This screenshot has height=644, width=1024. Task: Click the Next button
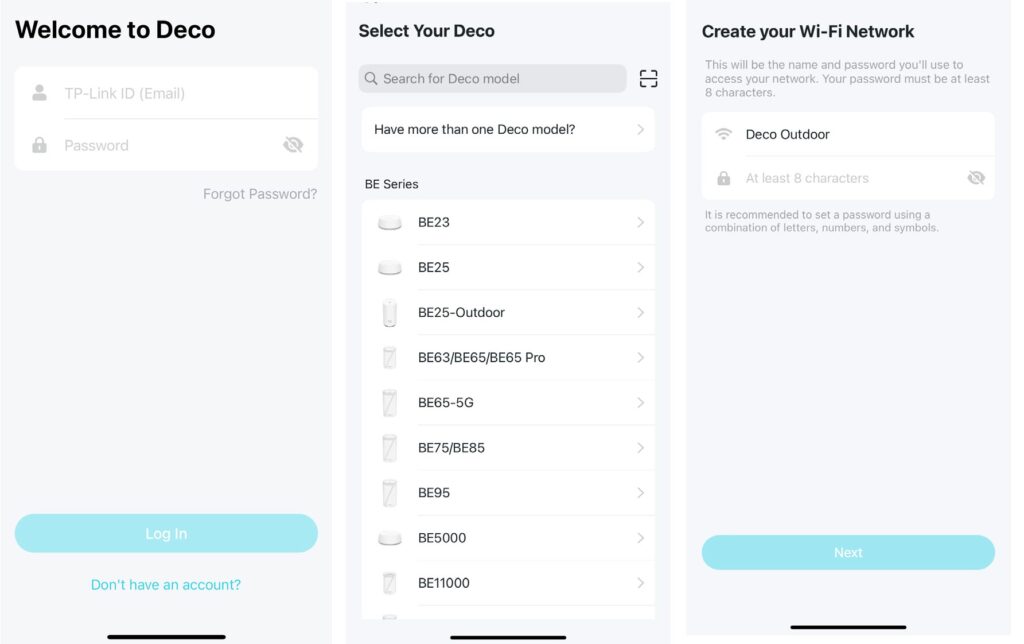848,553
